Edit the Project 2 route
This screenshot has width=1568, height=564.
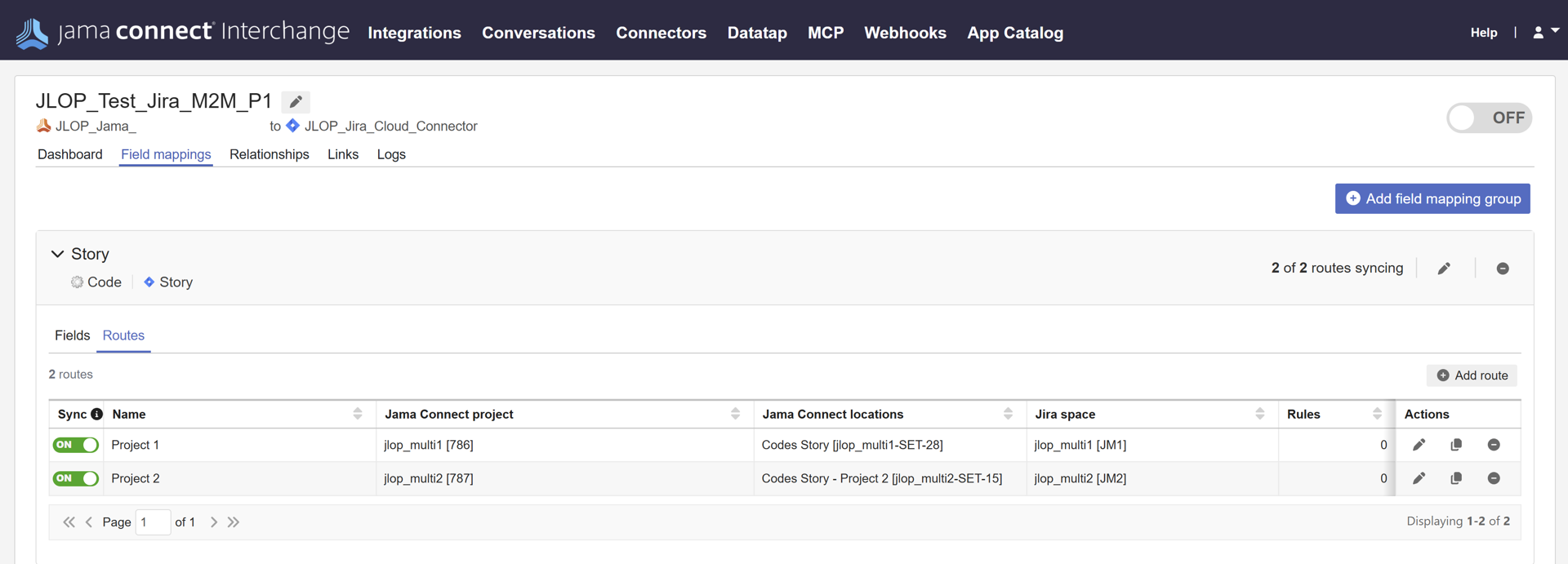coord(1419,478)
